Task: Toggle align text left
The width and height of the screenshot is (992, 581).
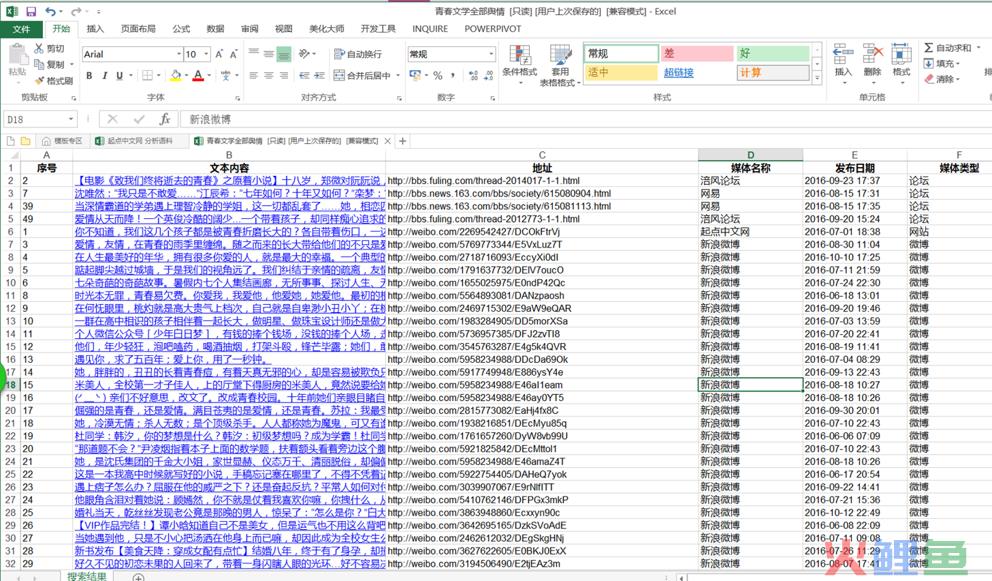Action: click(254, 75)
